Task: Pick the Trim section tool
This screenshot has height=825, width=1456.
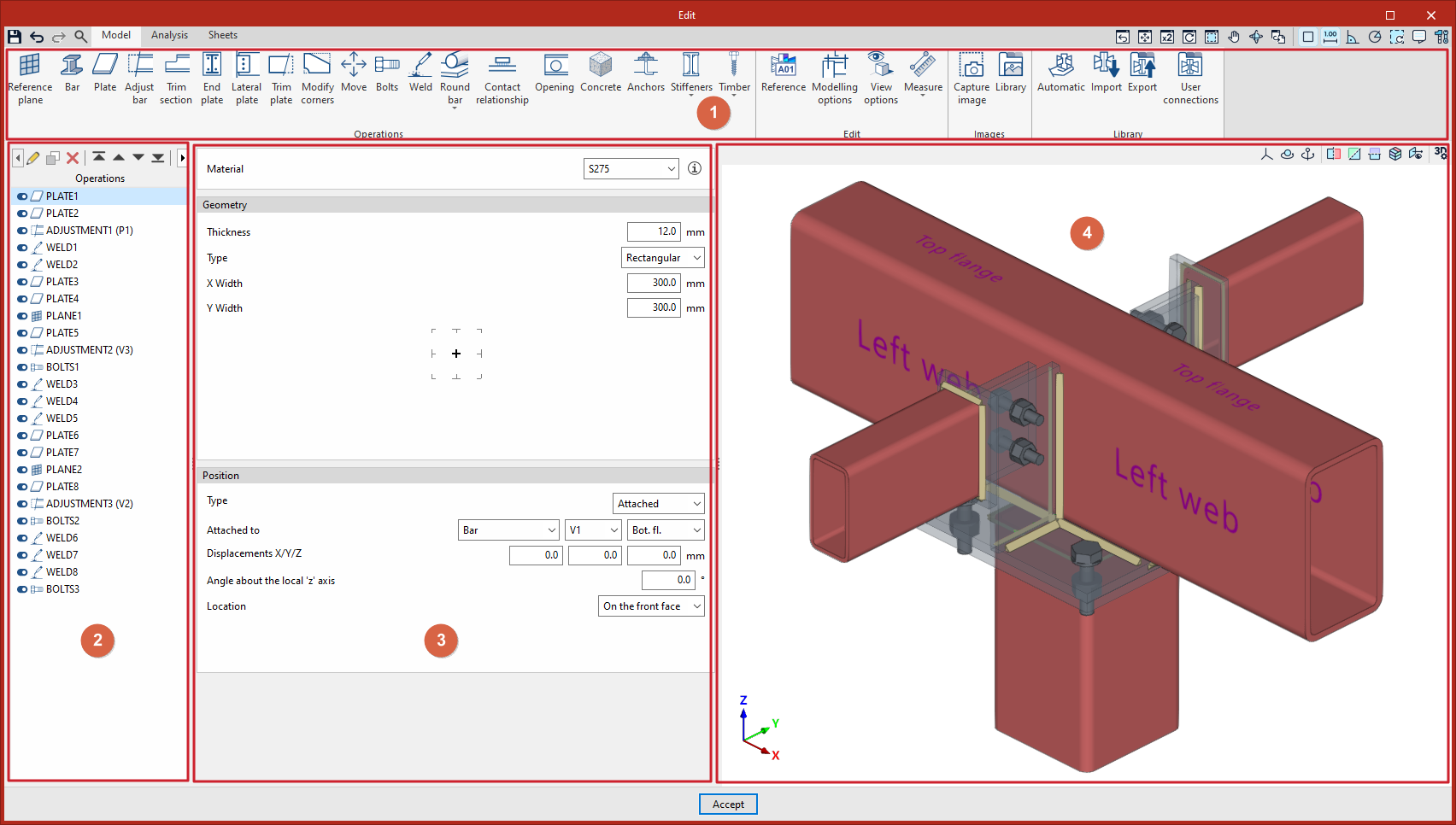Action: pos(176,79)
